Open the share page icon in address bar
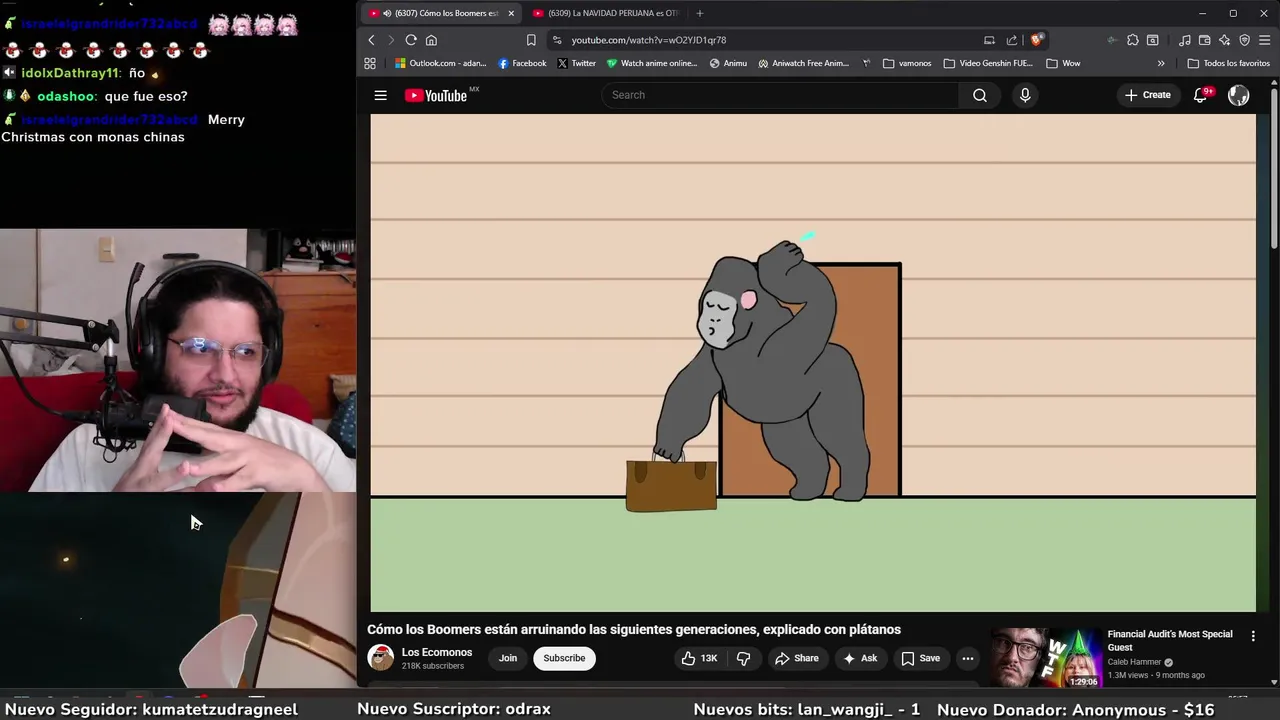 1012,40
